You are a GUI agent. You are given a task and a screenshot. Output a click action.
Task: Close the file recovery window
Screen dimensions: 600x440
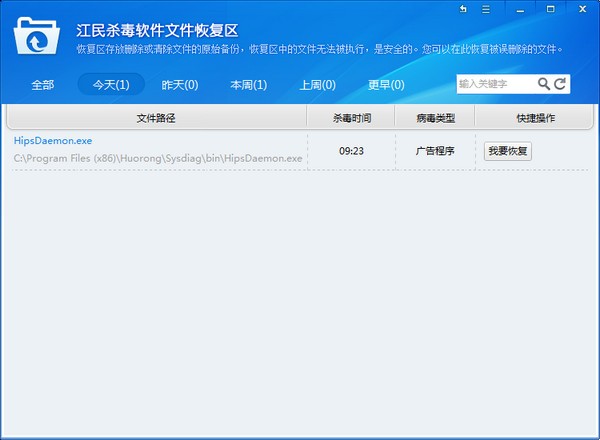pos(582,9)
